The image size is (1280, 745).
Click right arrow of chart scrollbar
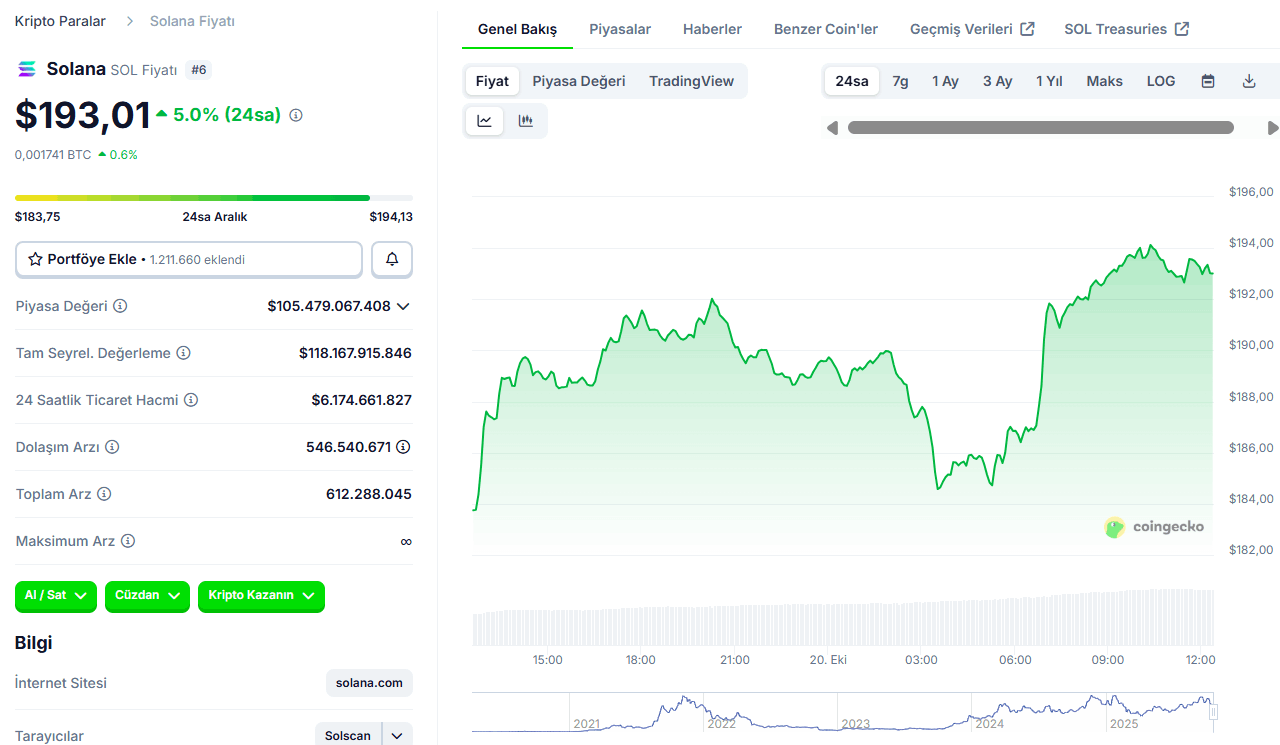pyautogui.click(x=1273, y=128)
